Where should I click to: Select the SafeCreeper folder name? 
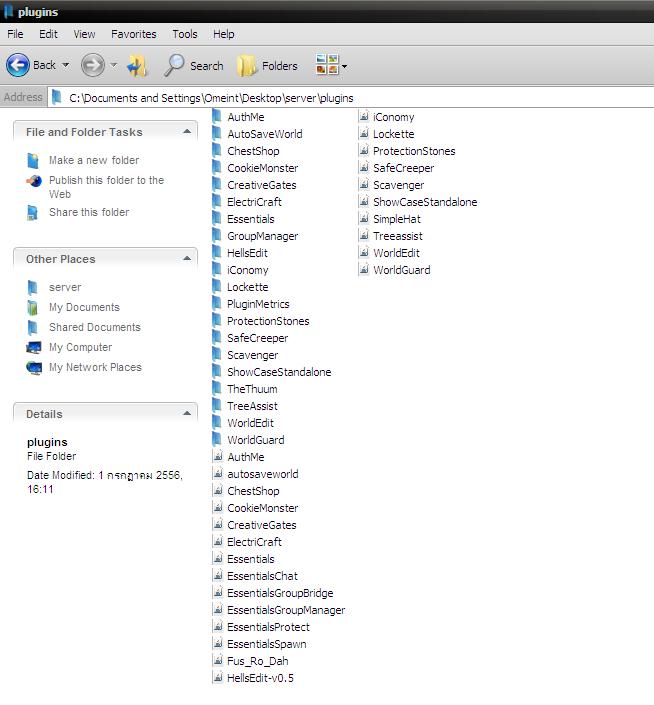pyautogui.click(x=258, y=338)
